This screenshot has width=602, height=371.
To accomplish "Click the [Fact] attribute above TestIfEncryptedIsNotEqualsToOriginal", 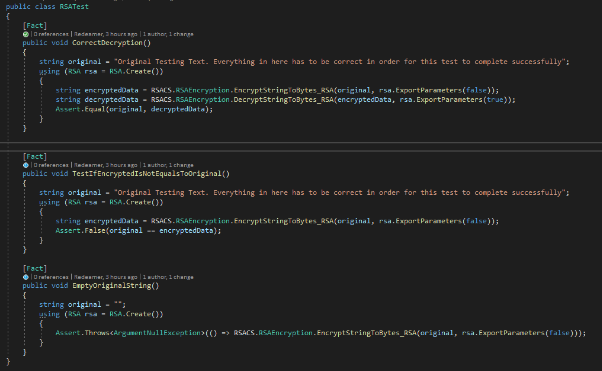I will (x=35, y=156).
